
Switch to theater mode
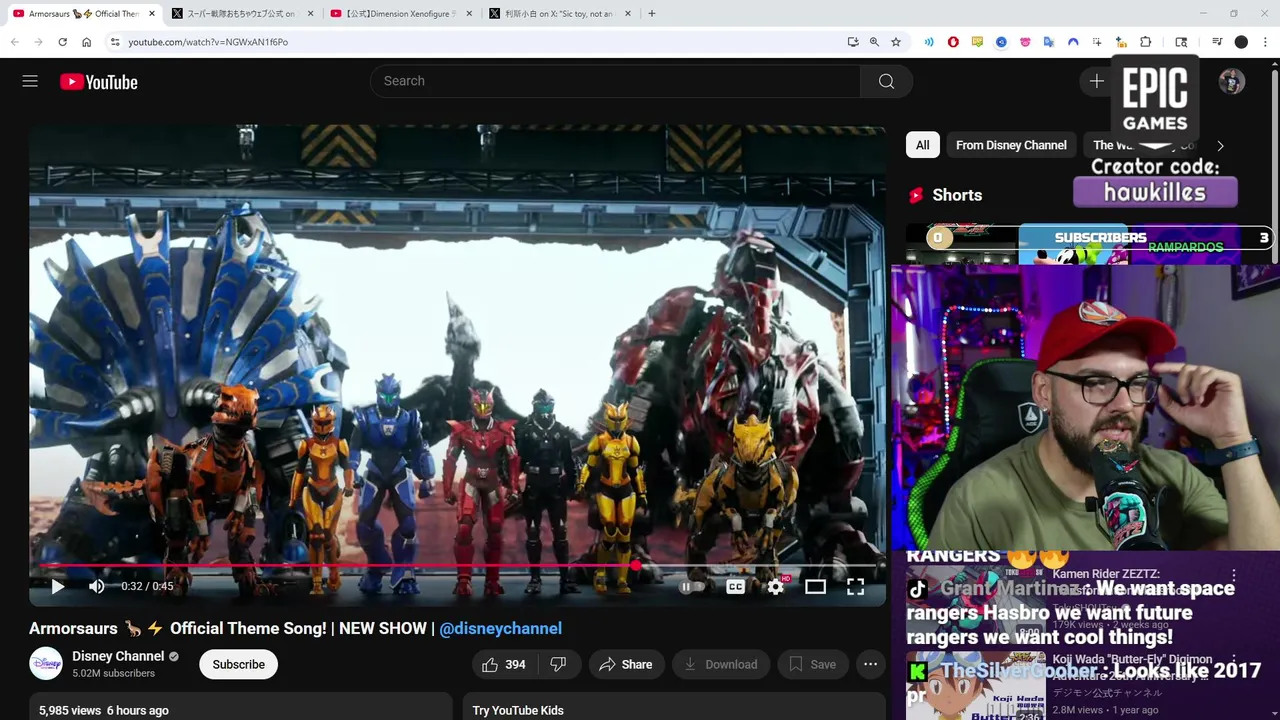coord(815,587)
